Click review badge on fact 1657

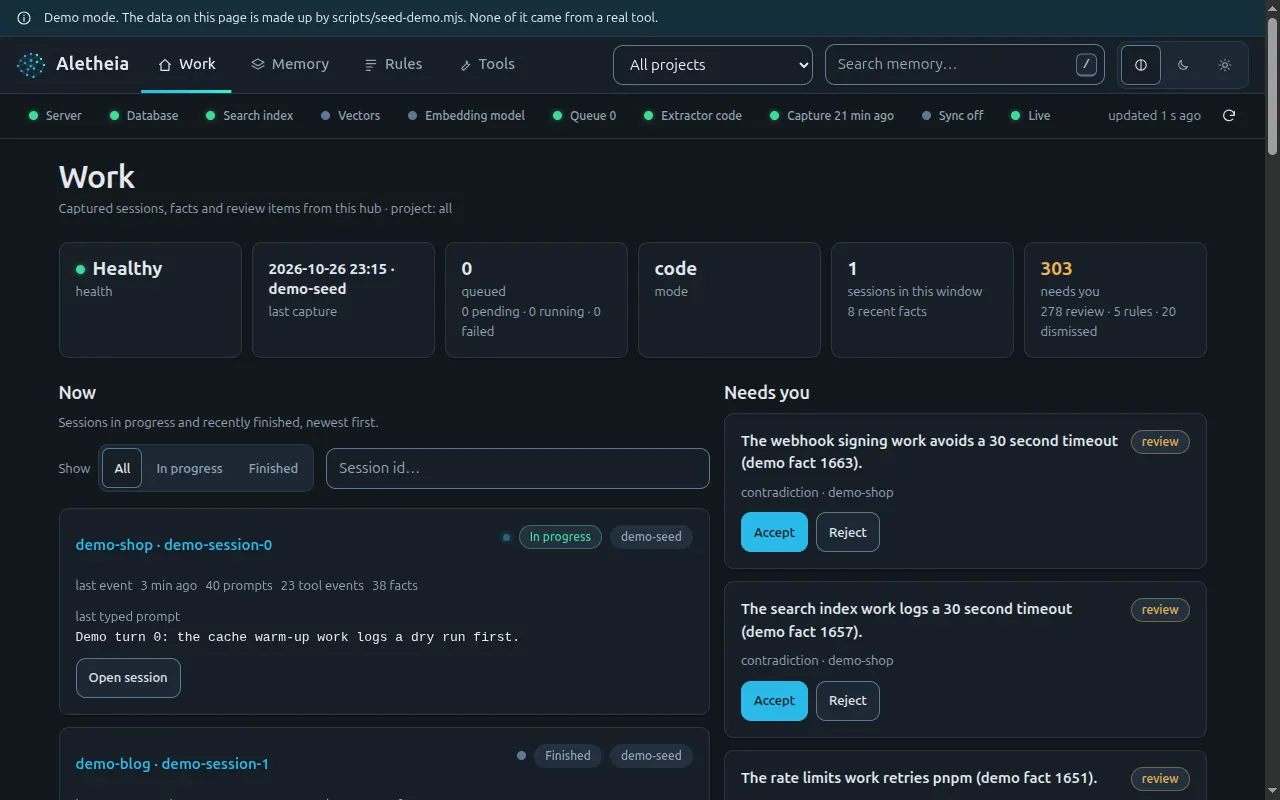click(1160, 610)
